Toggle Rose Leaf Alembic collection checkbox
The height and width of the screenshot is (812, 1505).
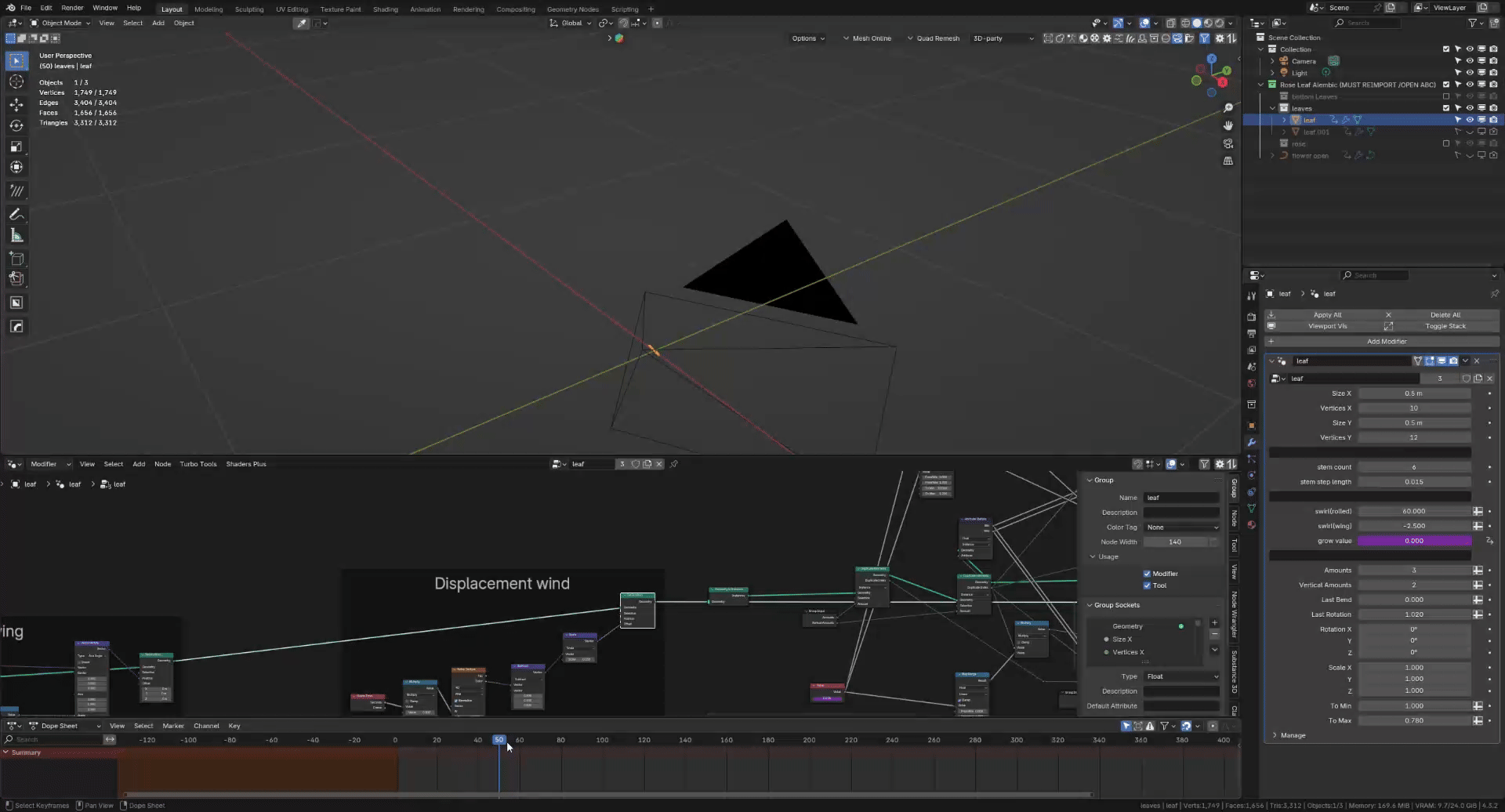tap(1446, 85)
